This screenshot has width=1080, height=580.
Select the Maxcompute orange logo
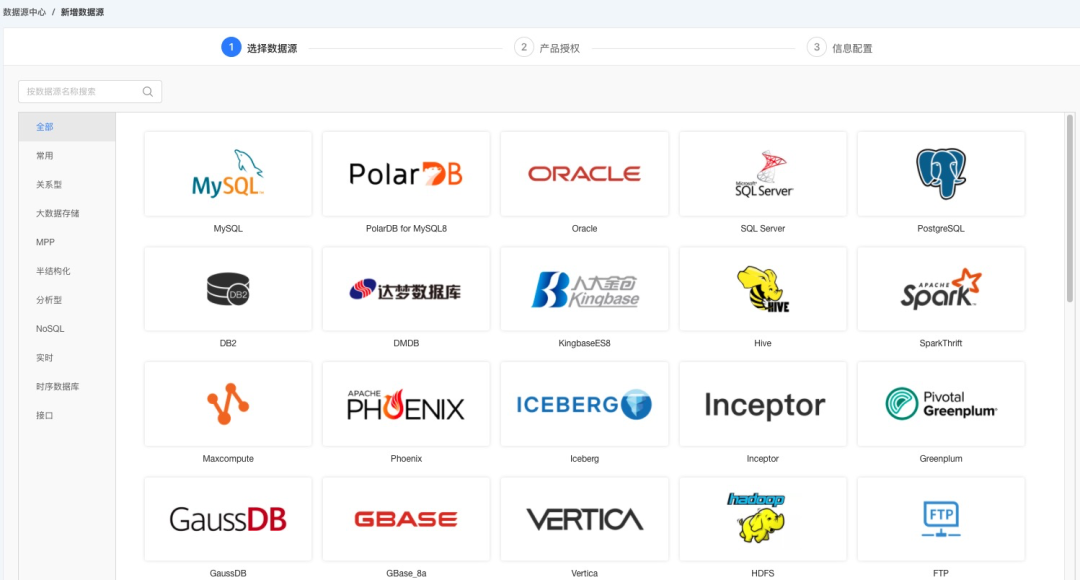[x=228, y=404]
